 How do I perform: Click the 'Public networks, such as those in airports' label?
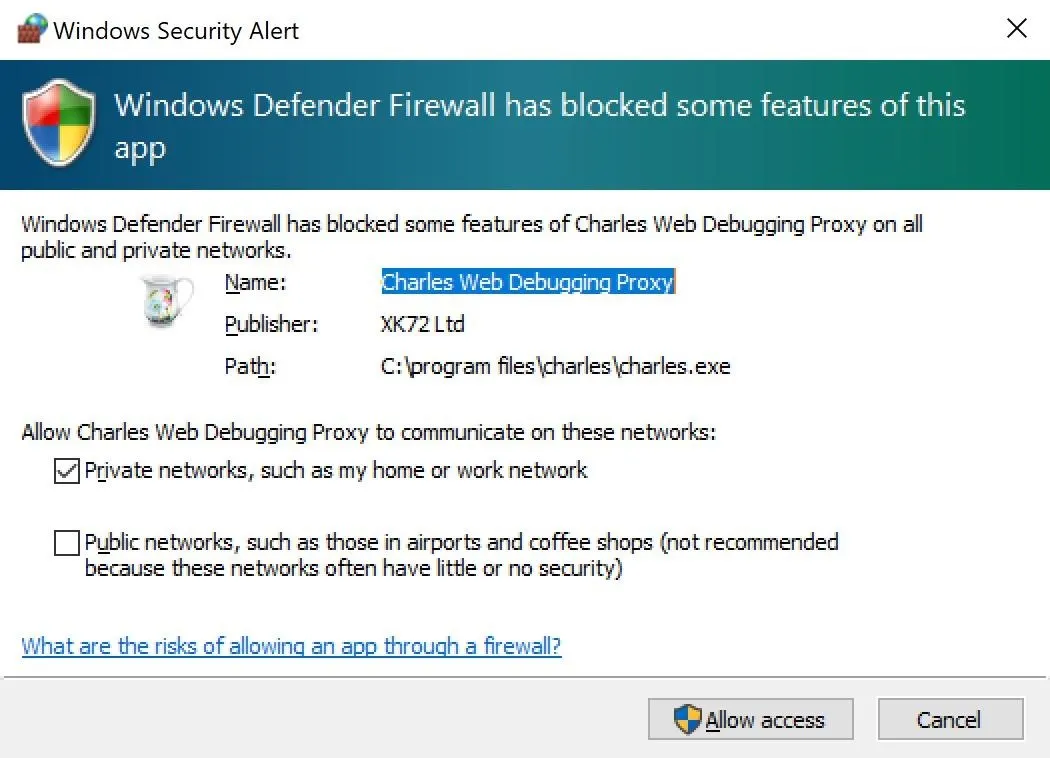[461, 554]
